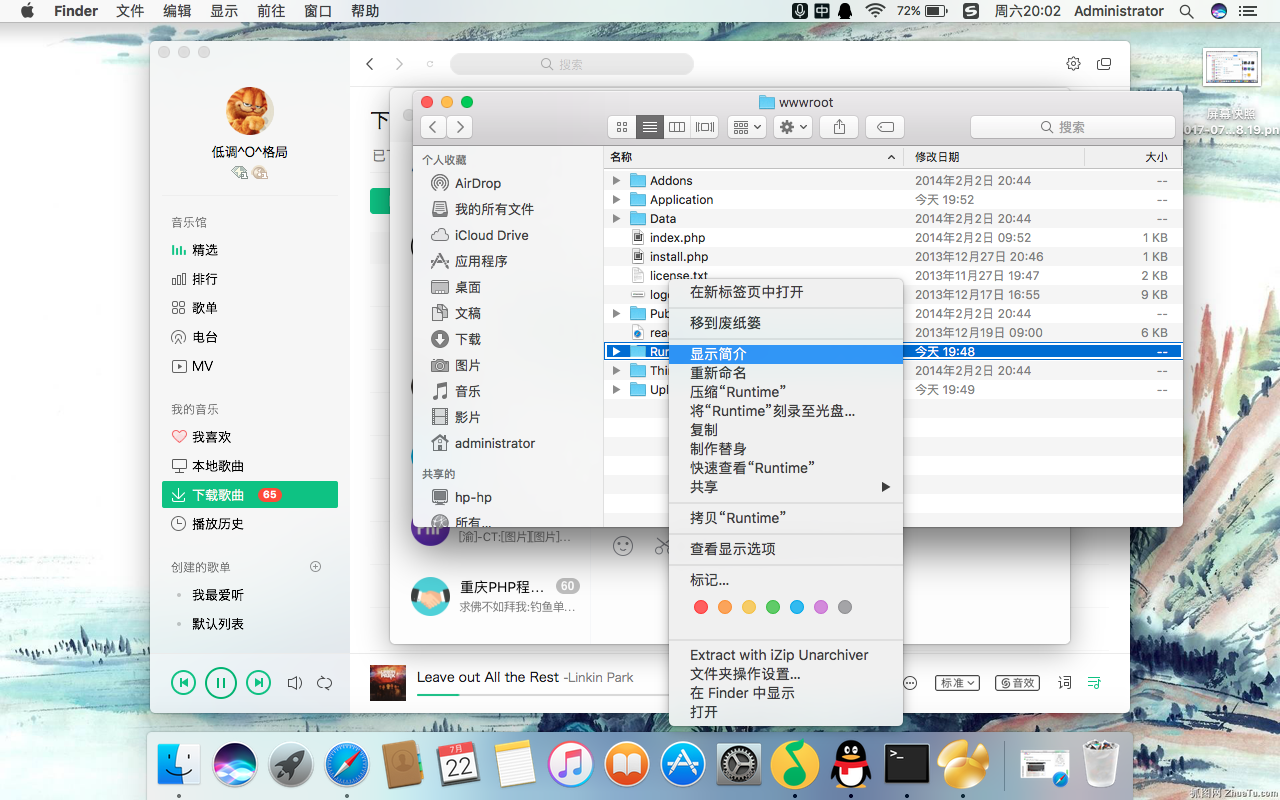Open 电台 in music app sidebar
The width and height of the screenshot is (1280, 800).
coord(250,337)
